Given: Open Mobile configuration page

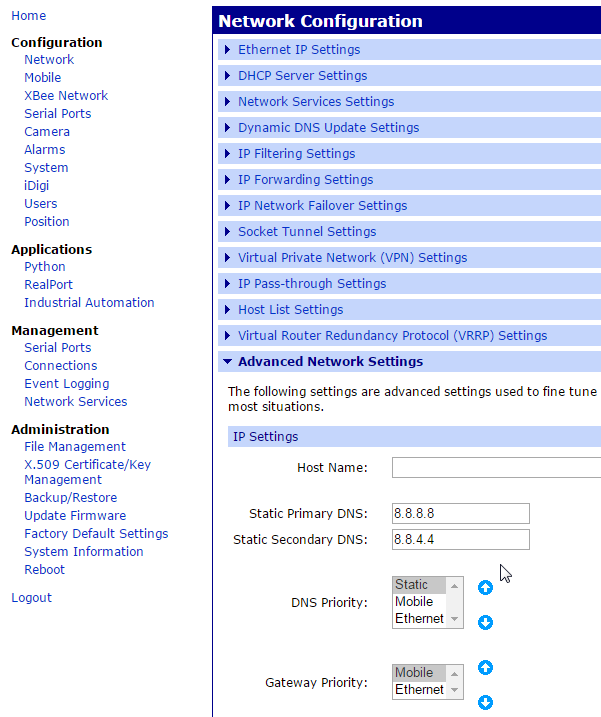Looking at the screenshot, I should (43, 78).
